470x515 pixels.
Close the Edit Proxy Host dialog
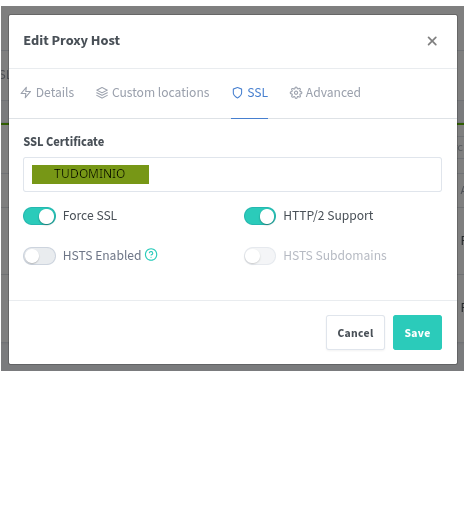(432, 41)
